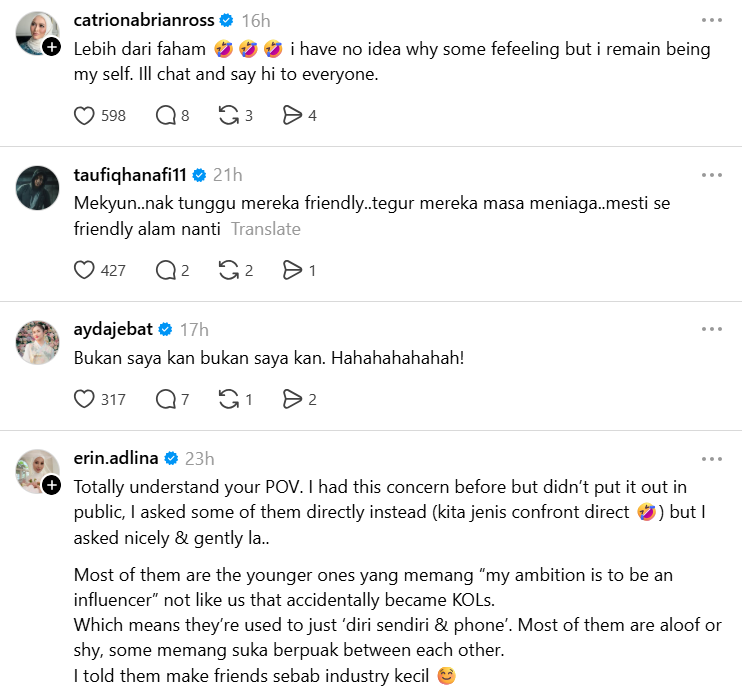The image size is (742, 695).
Task: Open more options for taufiqhanafi11's post
Action: (x=711, y=175)
